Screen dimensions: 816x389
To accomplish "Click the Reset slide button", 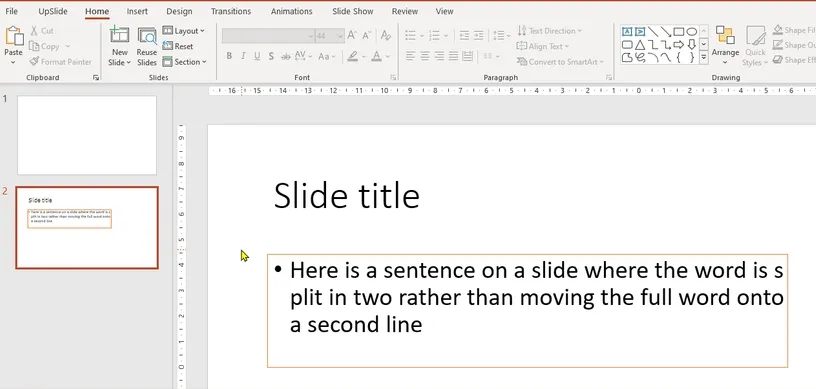I will [178, 46].
